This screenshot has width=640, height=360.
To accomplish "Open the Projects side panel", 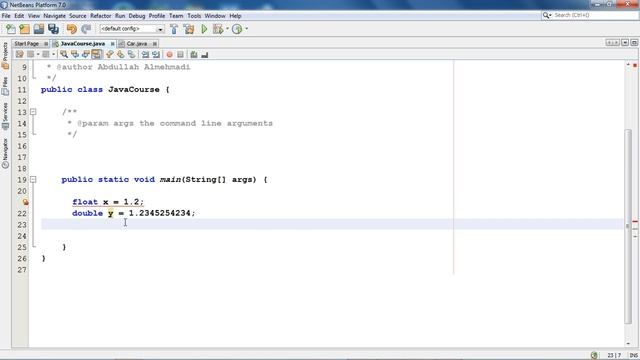I will (5, 56).
